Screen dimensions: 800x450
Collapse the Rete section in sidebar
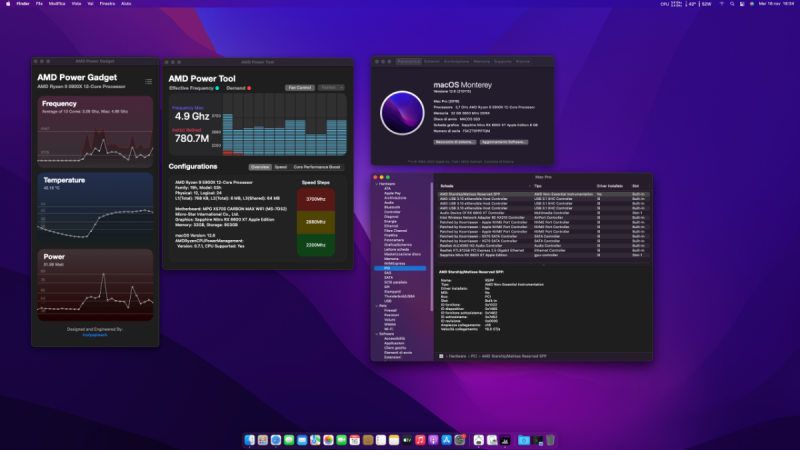[x=375, y=305]
